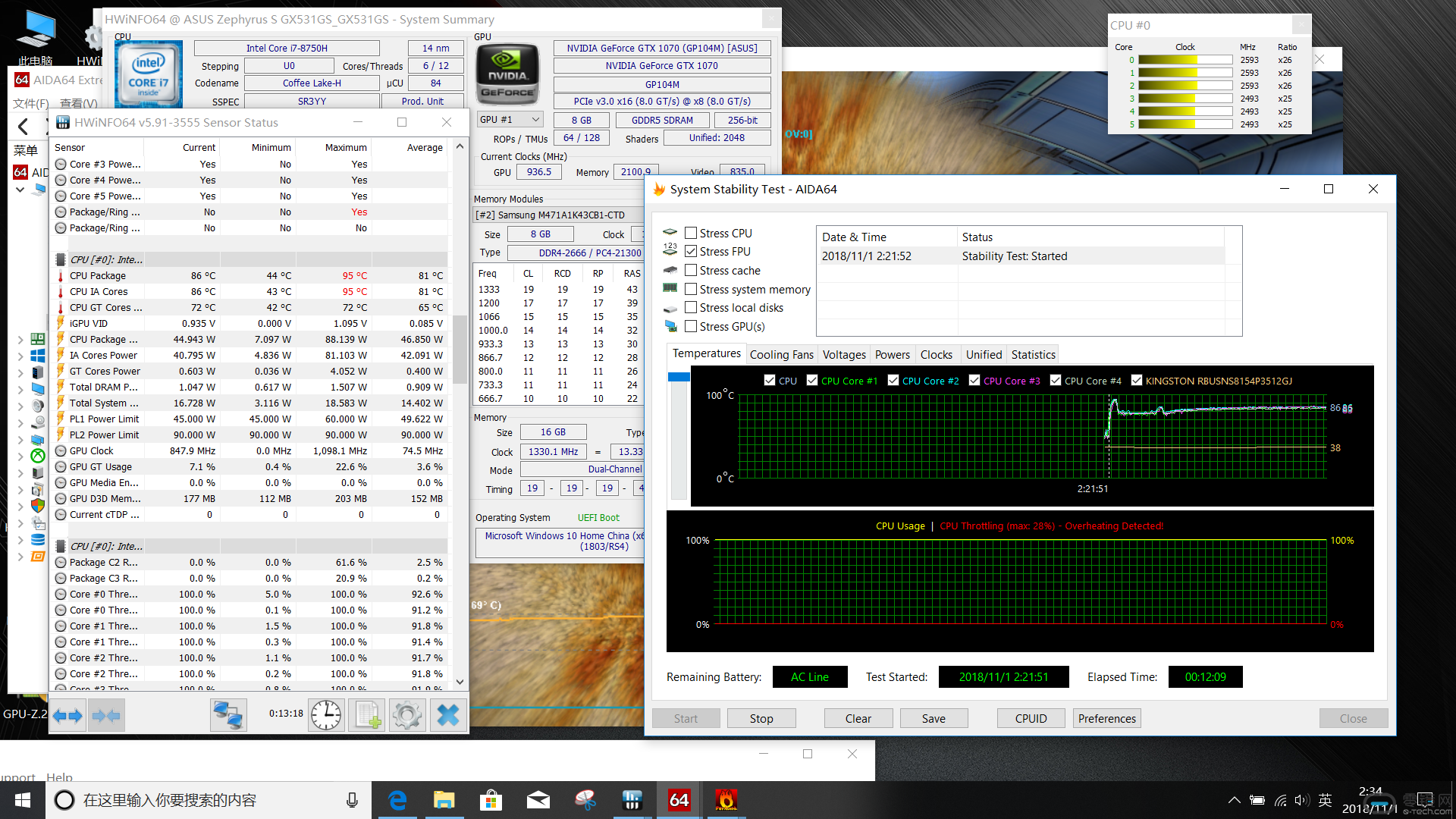1456x819 pixels.
Task: Click the Preferences button
Action: (1106, 718)
